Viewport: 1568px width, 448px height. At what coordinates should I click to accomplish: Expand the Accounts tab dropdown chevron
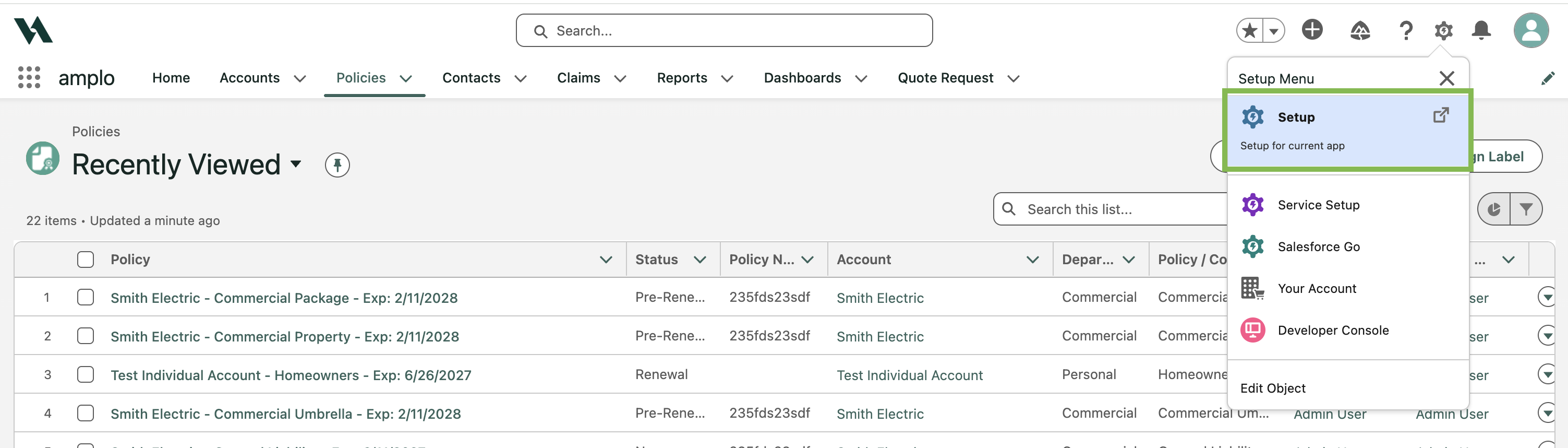click(x=300, y=79)
